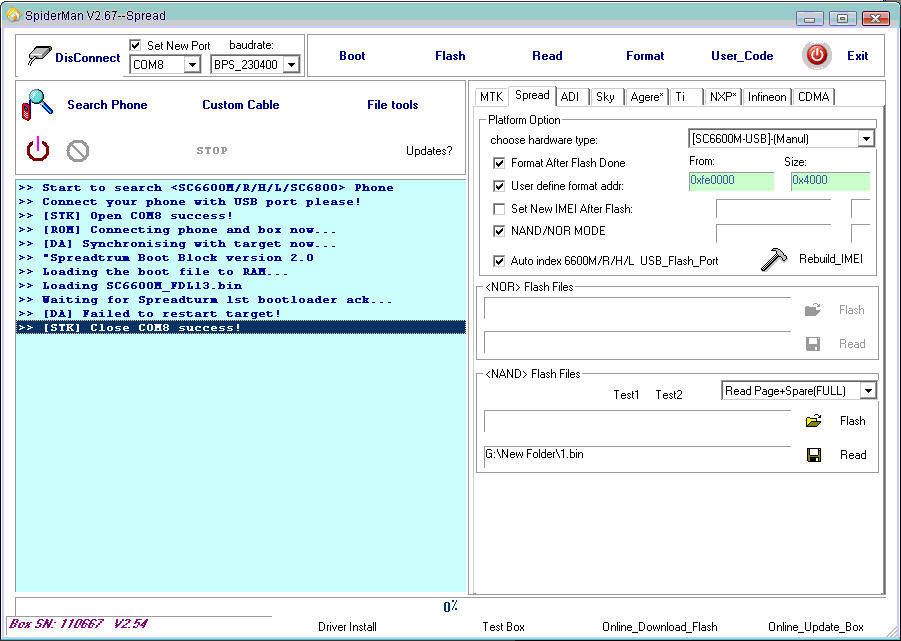Click the NOR open-folder Flash icon
Image resolution: width=901 pixels, height=641 pixels.
click(813, 310)
